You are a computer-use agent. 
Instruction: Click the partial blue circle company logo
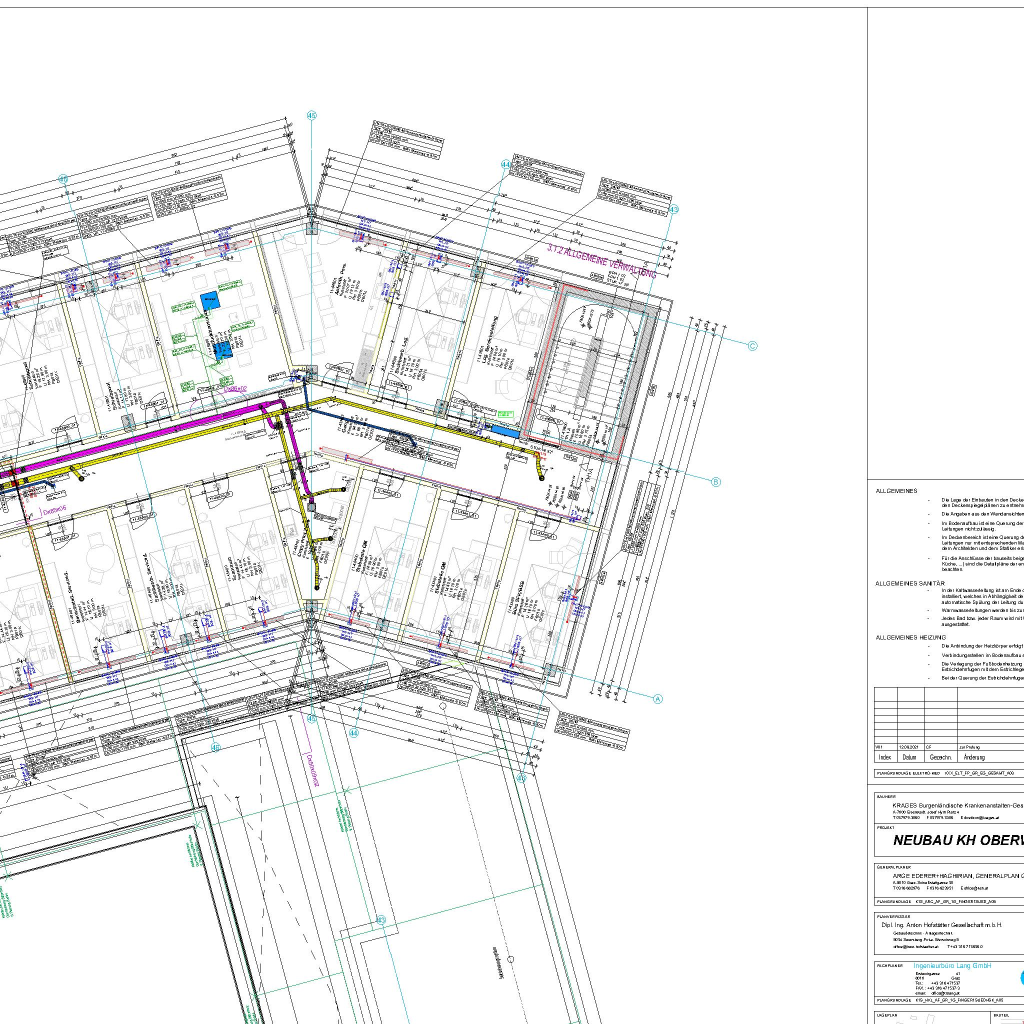click(x=1021, y=978)
